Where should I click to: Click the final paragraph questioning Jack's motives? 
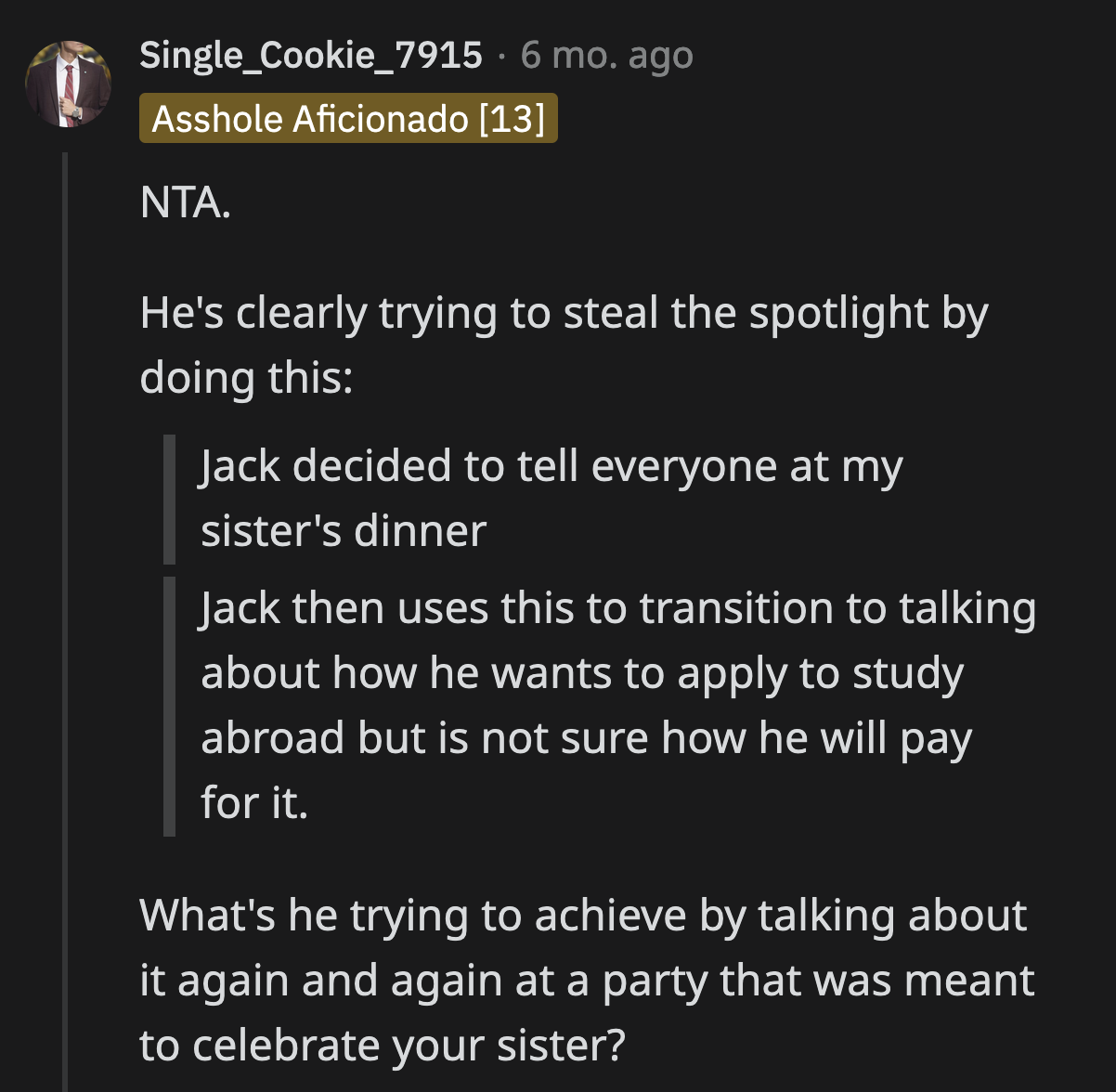pos(585,979)
